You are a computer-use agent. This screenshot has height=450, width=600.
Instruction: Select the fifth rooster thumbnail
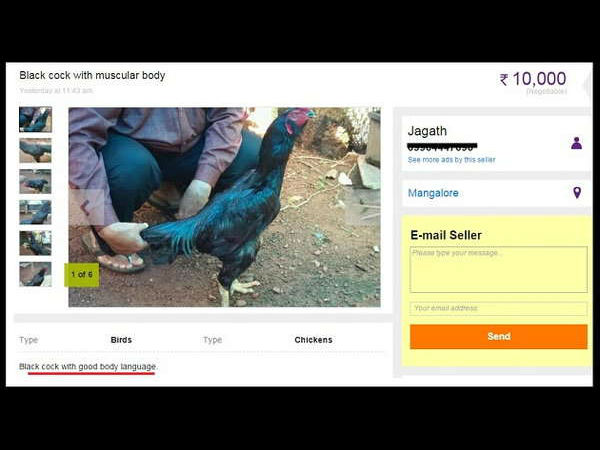pos(35,243)
